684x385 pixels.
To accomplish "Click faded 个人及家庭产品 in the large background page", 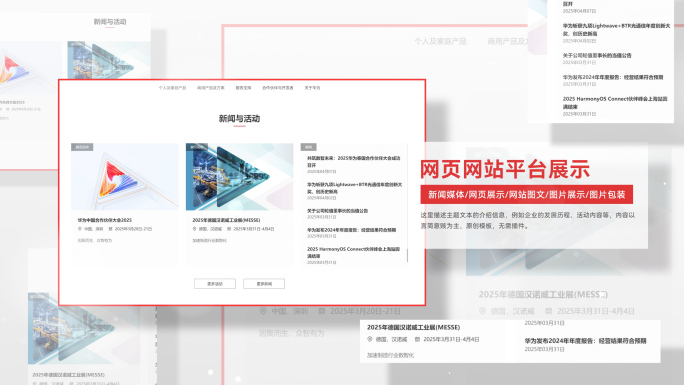I will coord(440,41).
